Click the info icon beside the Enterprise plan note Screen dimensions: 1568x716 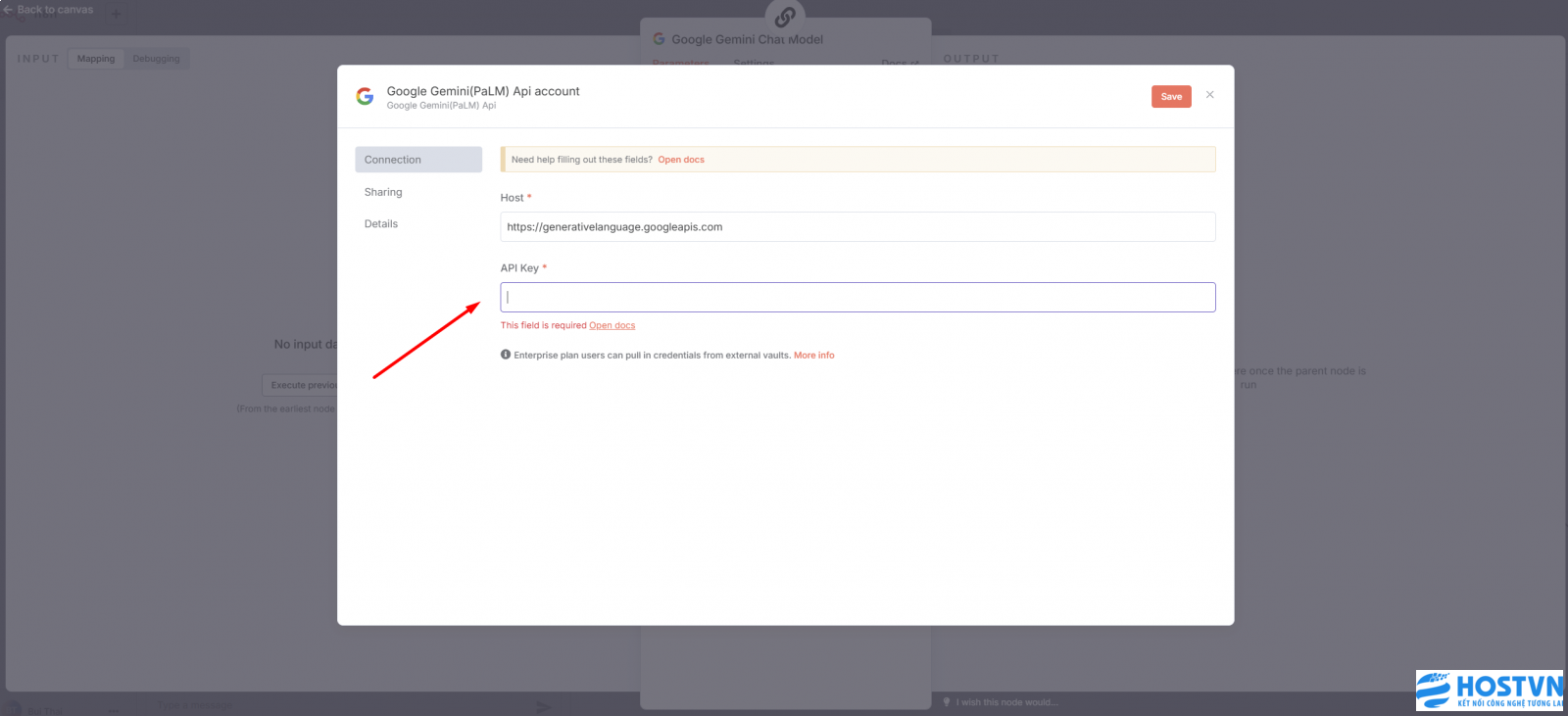[x=506, y=355]
